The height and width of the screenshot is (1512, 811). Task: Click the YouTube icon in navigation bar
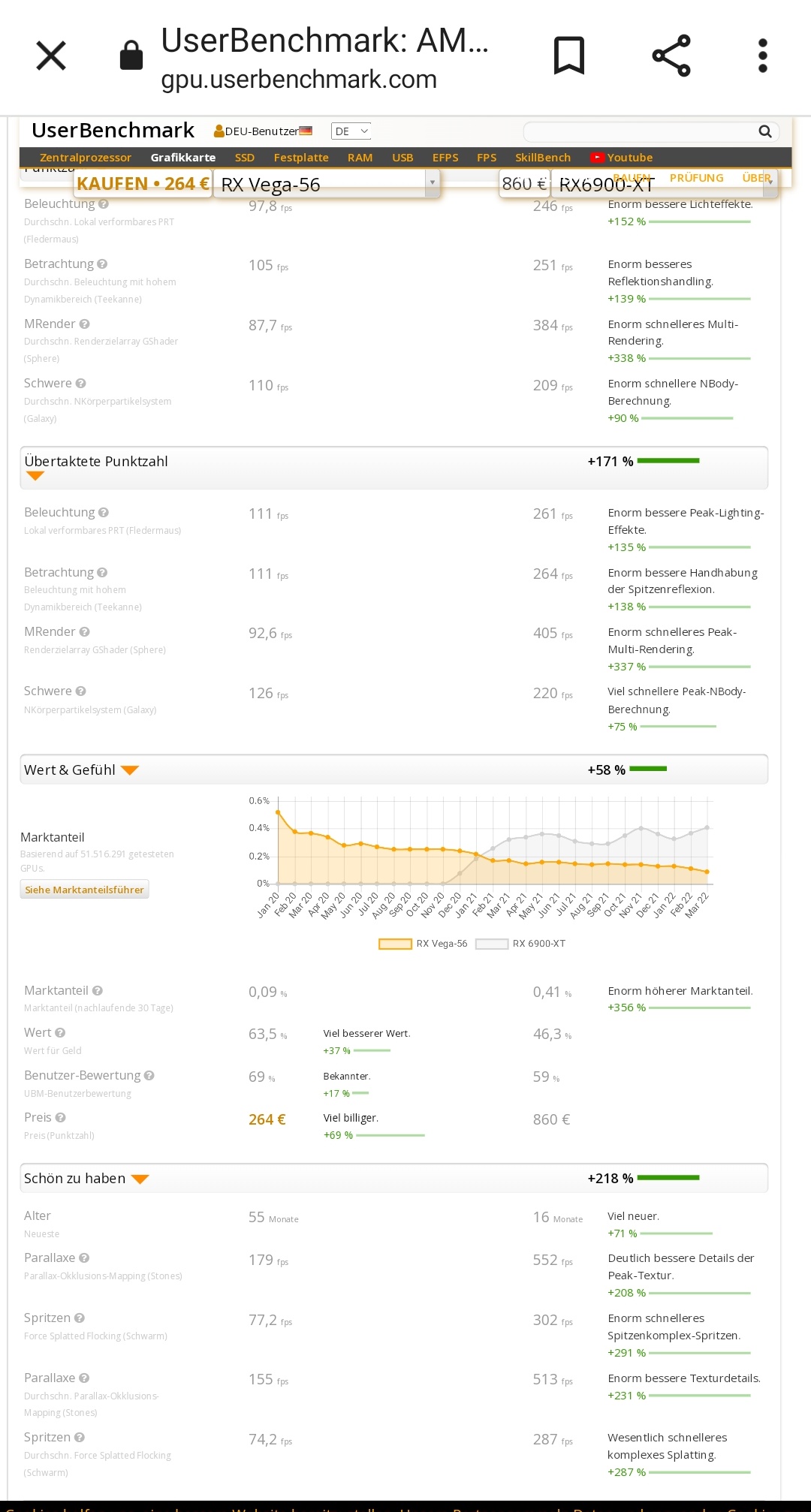(598, 158)
